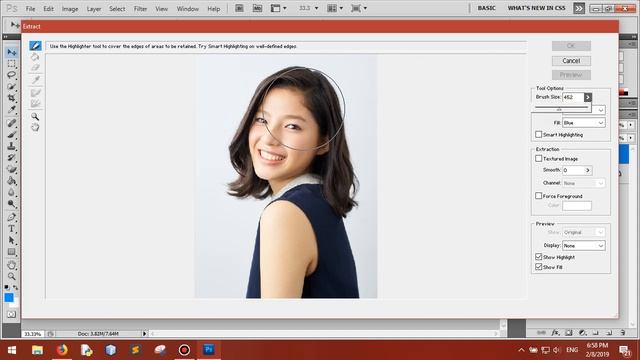Open Firefox from taskbar
640x360 pixels.
coord(62,350)
